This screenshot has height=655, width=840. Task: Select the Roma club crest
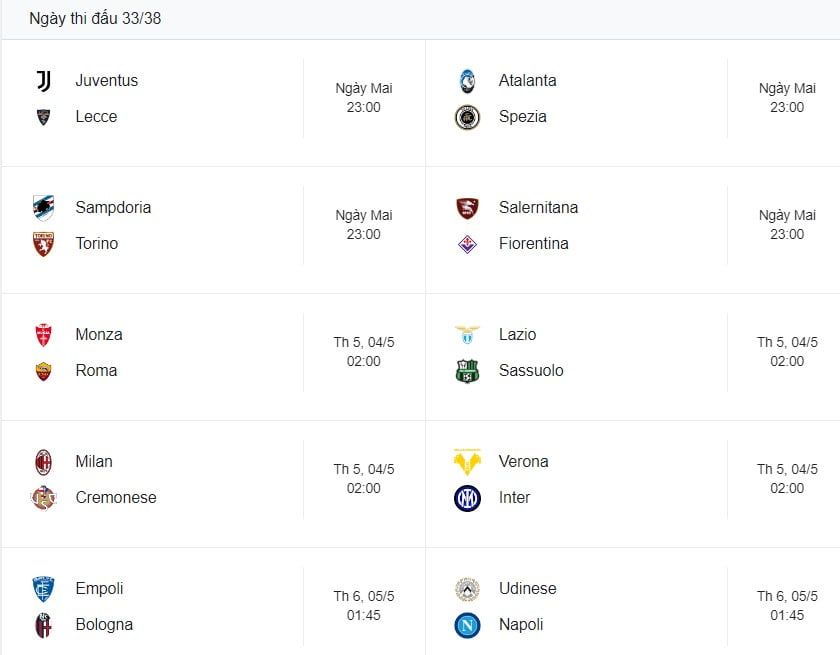coord(44,371)
